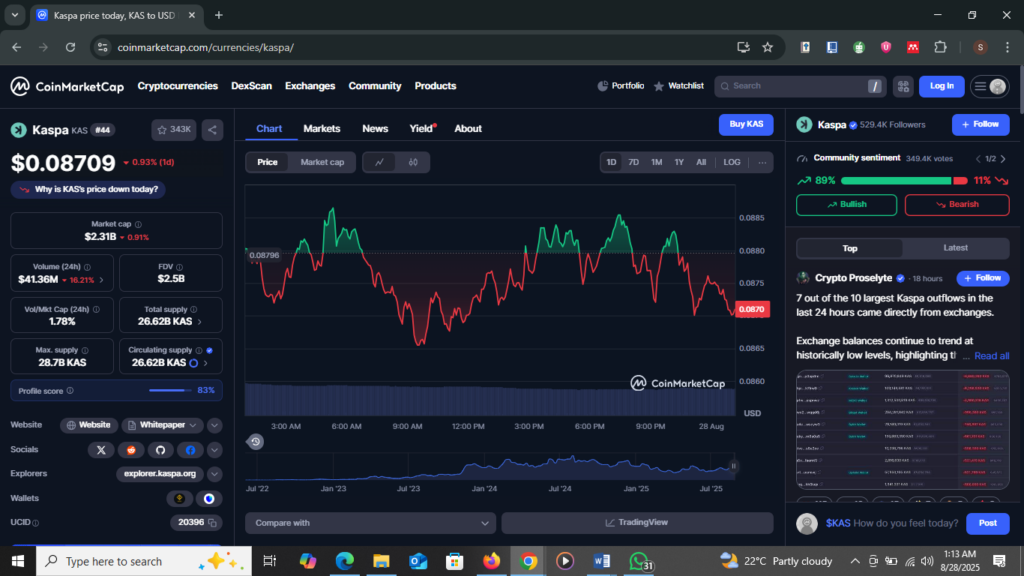Expand the Whitepaper dropdown
Screen dimensions: 1024x576
(x=194, y=425)
